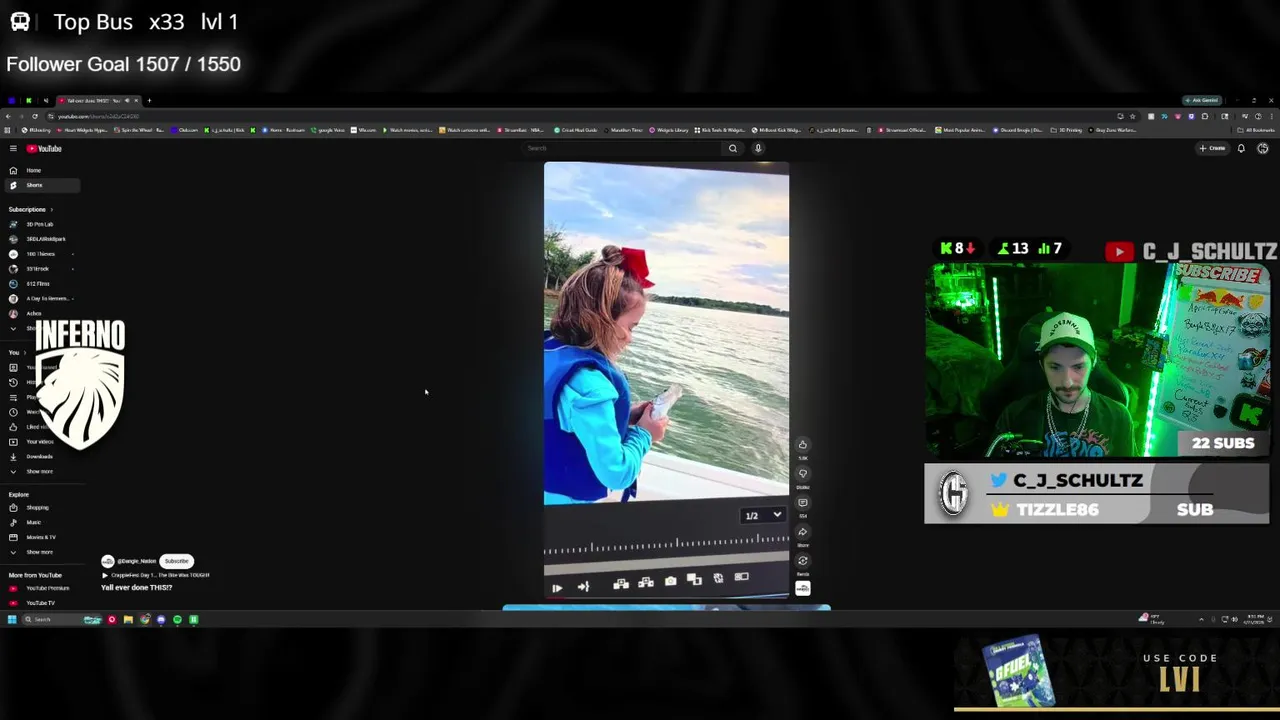
Task: Open the Short's sound thumbnail
Action: coord(802,589)
